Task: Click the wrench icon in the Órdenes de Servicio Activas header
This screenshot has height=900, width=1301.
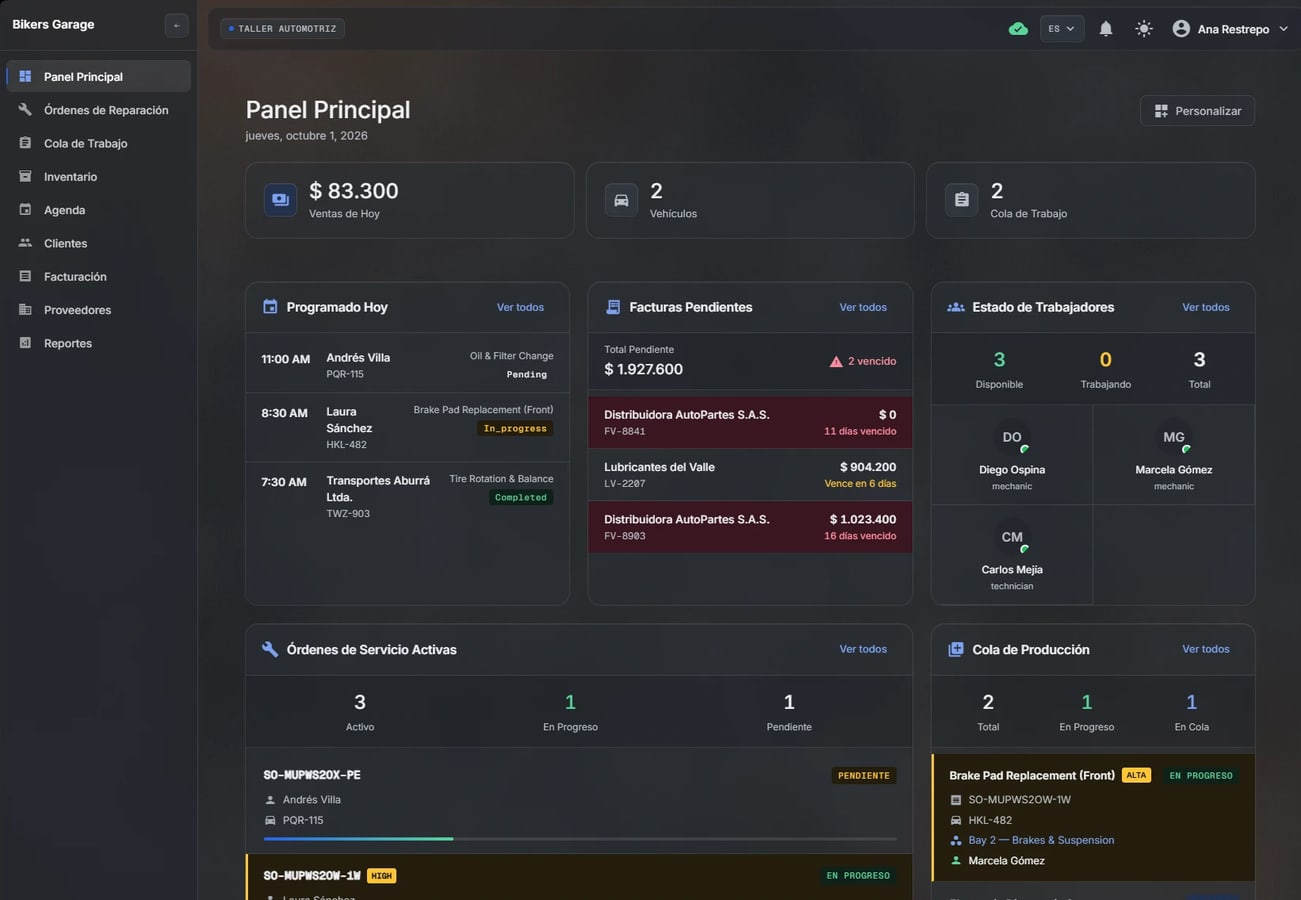Action: tap(270, 649)
